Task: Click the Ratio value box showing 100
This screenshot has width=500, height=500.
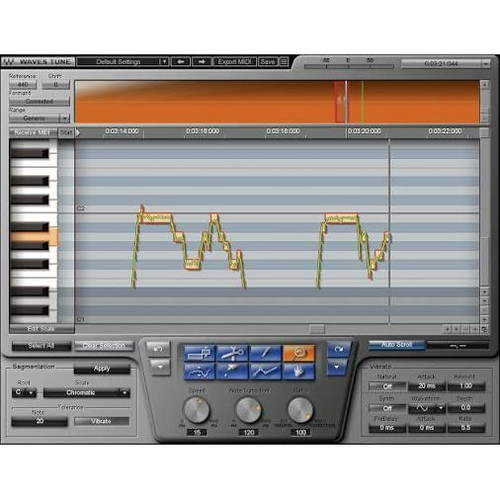Action: click(301, 433)
